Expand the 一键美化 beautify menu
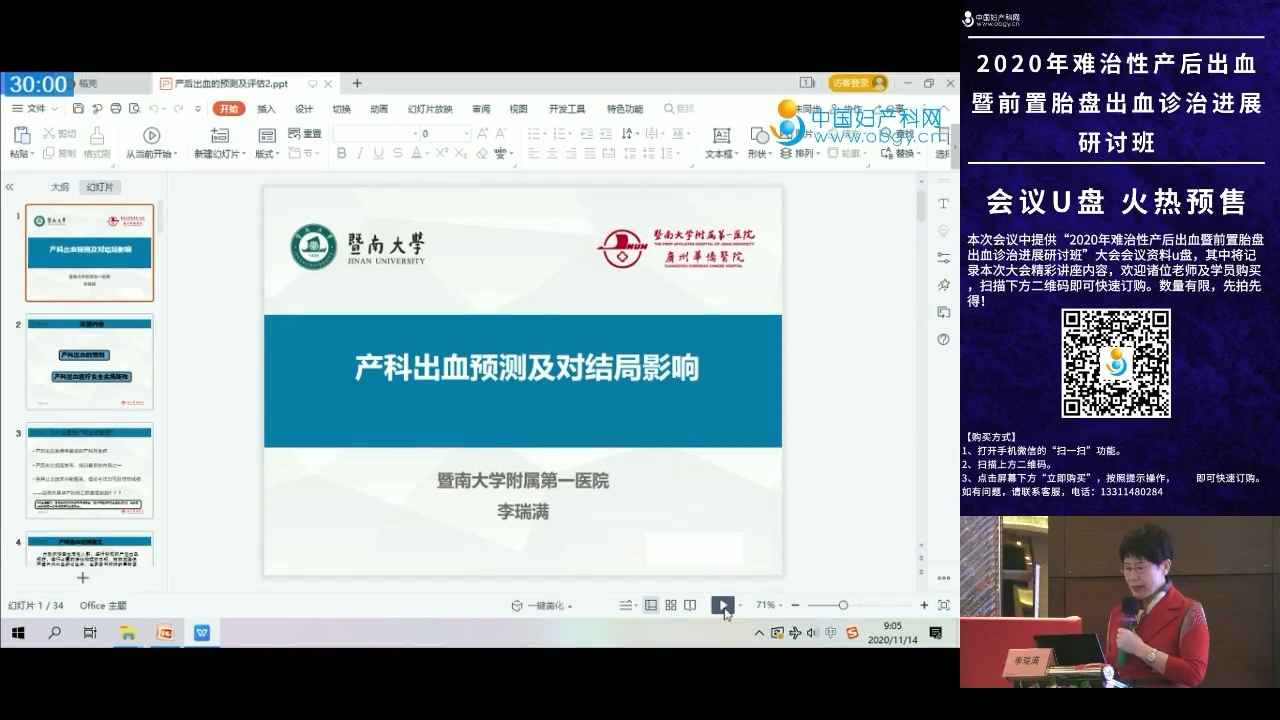The height and width of the screenshot is (720, 1280). (x=545, y=605)
